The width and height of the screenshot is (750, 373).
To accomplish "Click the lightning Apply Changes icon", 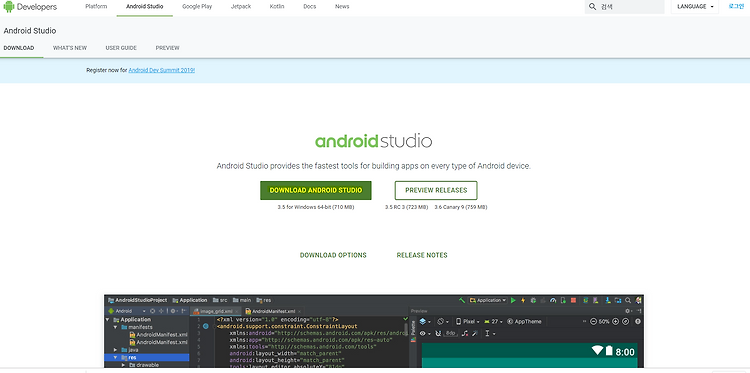I will tap(523, 300).
